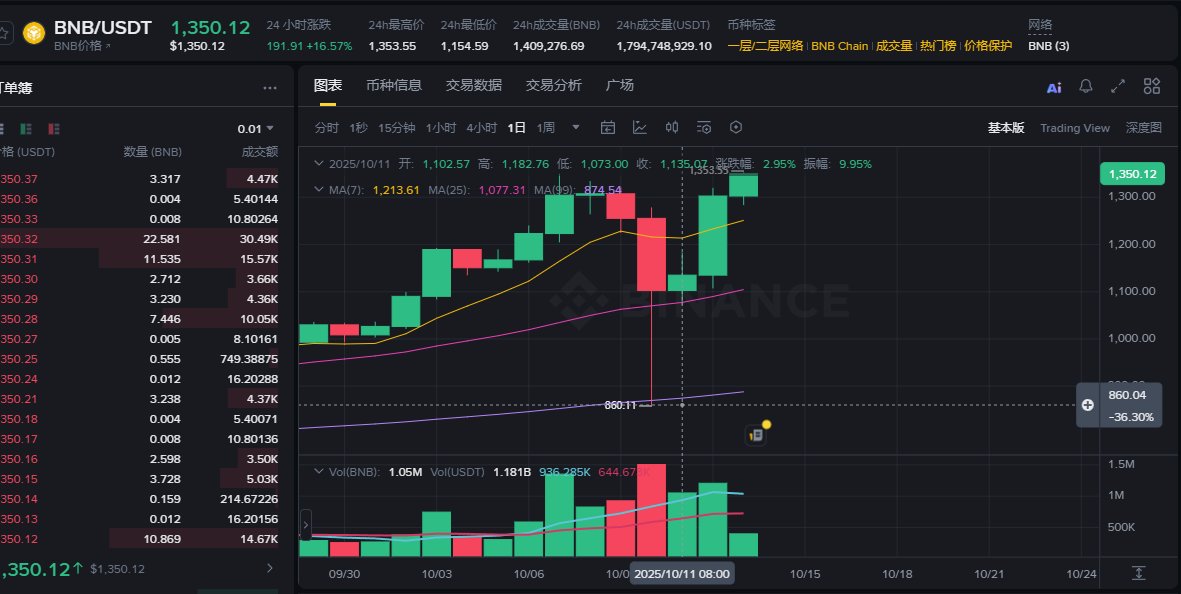Image resolution: width=1181 pixels, height=594 pixels.
Task: Select the 1秒 interval
Action: coord(359,128)
